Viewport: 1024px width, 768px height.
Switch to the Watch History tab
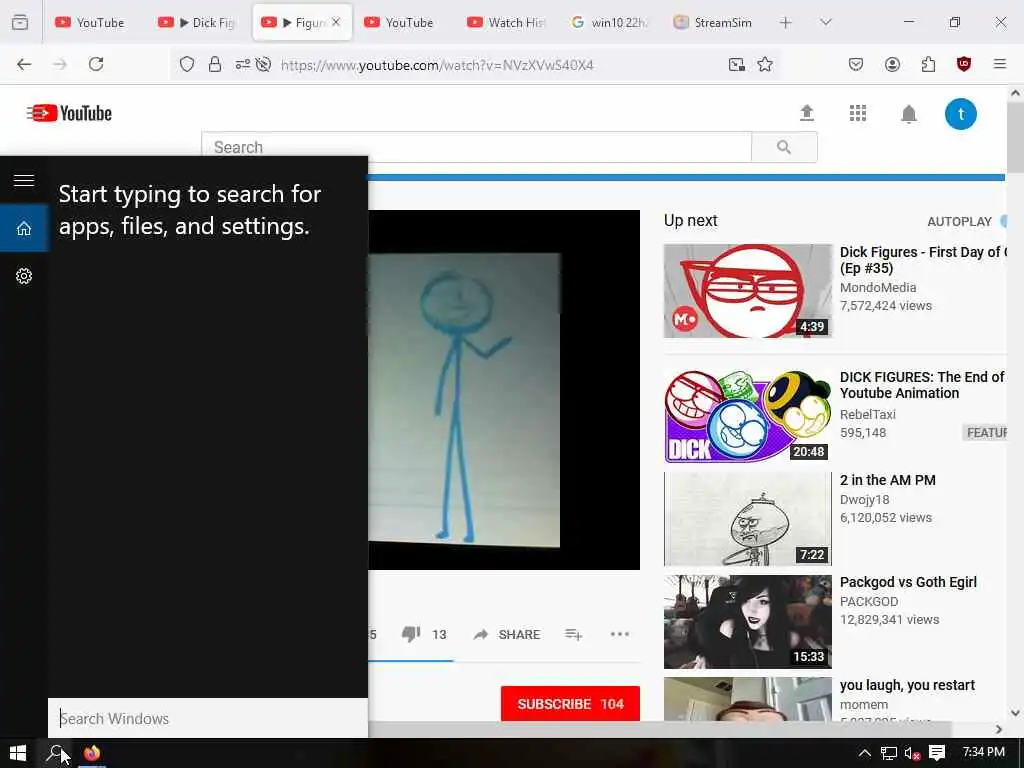[507, 22]
